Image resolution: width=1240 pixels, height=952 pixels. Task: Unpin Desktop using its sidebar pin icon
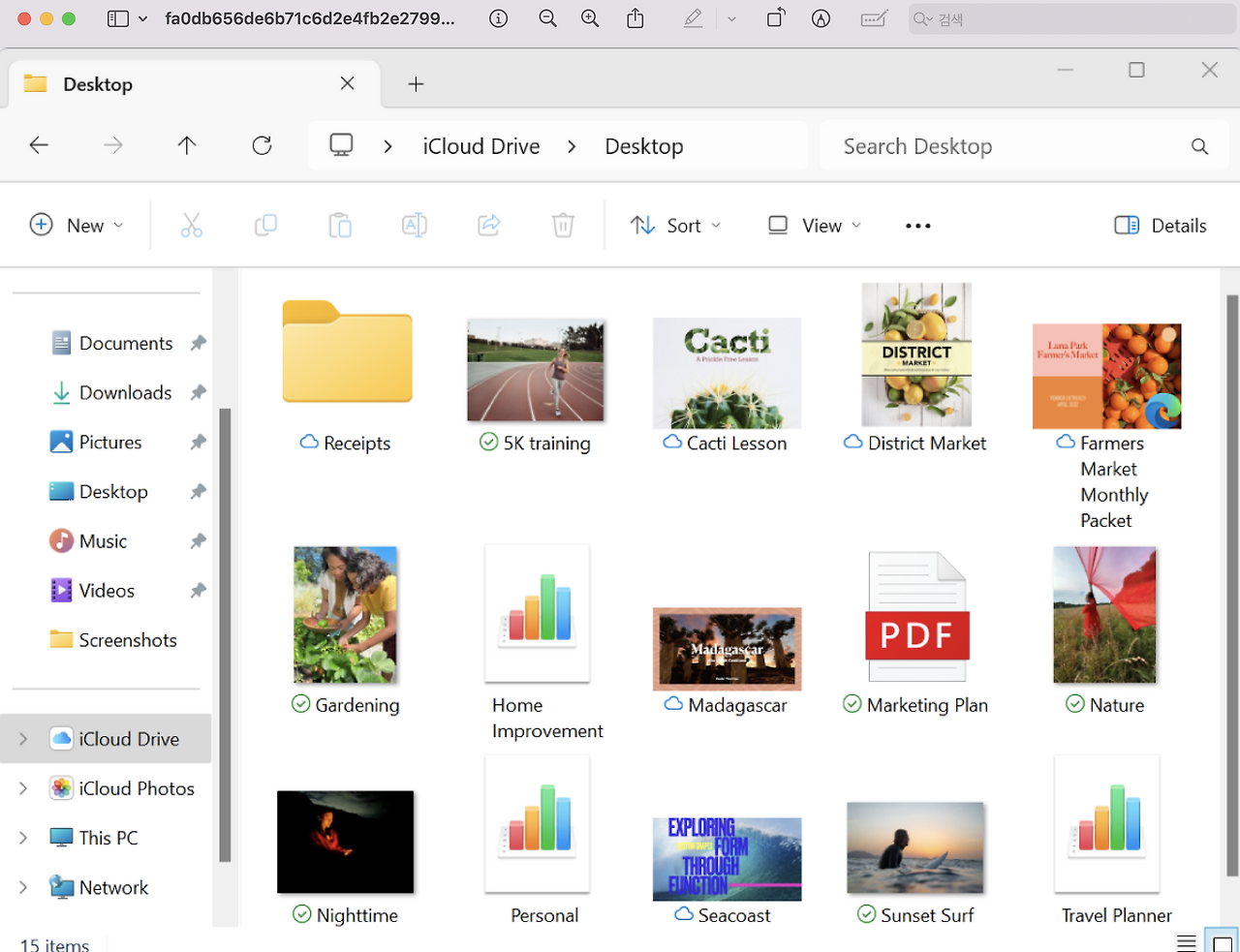[199, 491]
